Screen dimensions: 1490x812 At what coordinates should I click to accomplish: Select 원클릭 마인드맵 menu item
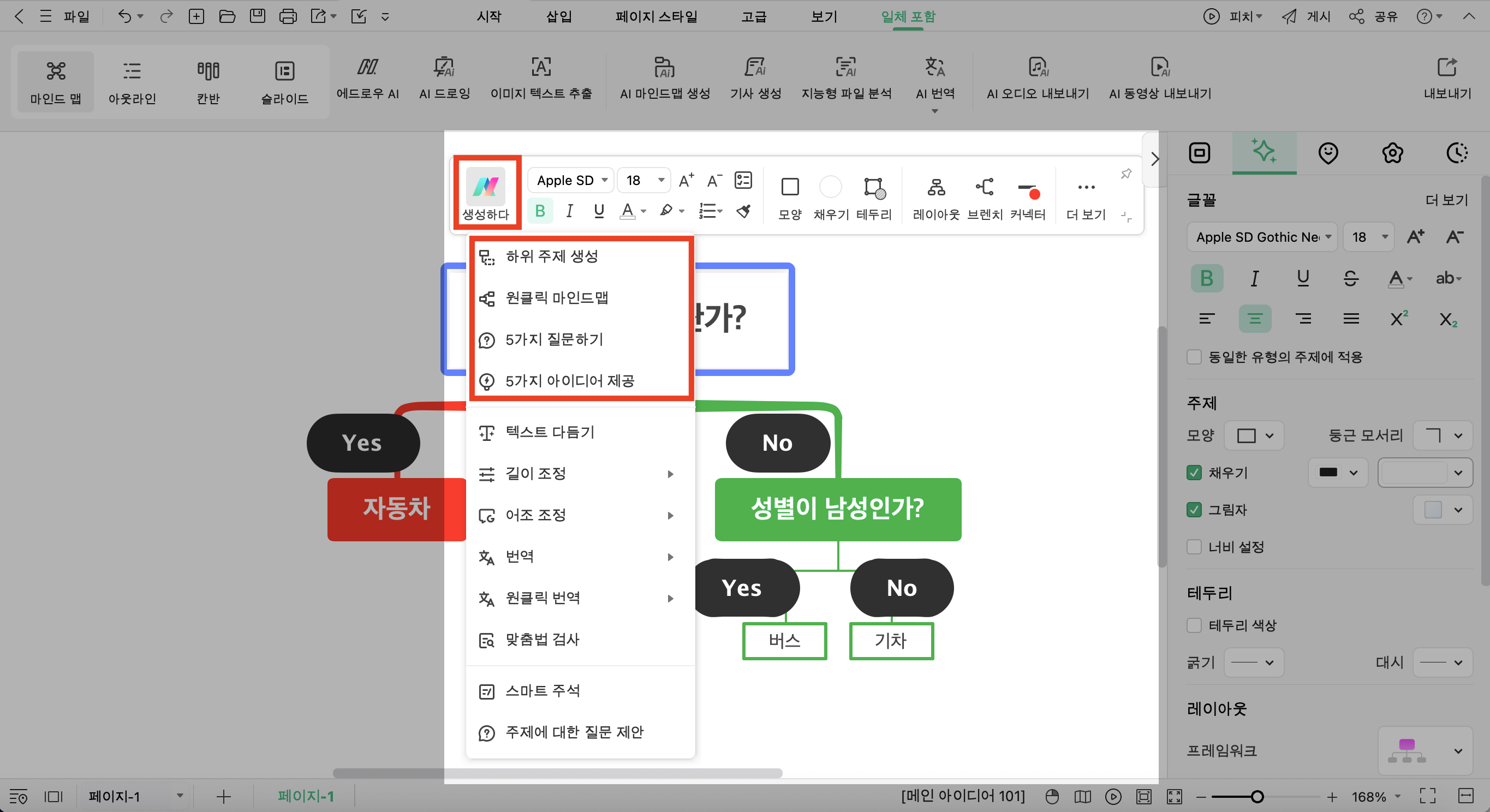[580, 298]
